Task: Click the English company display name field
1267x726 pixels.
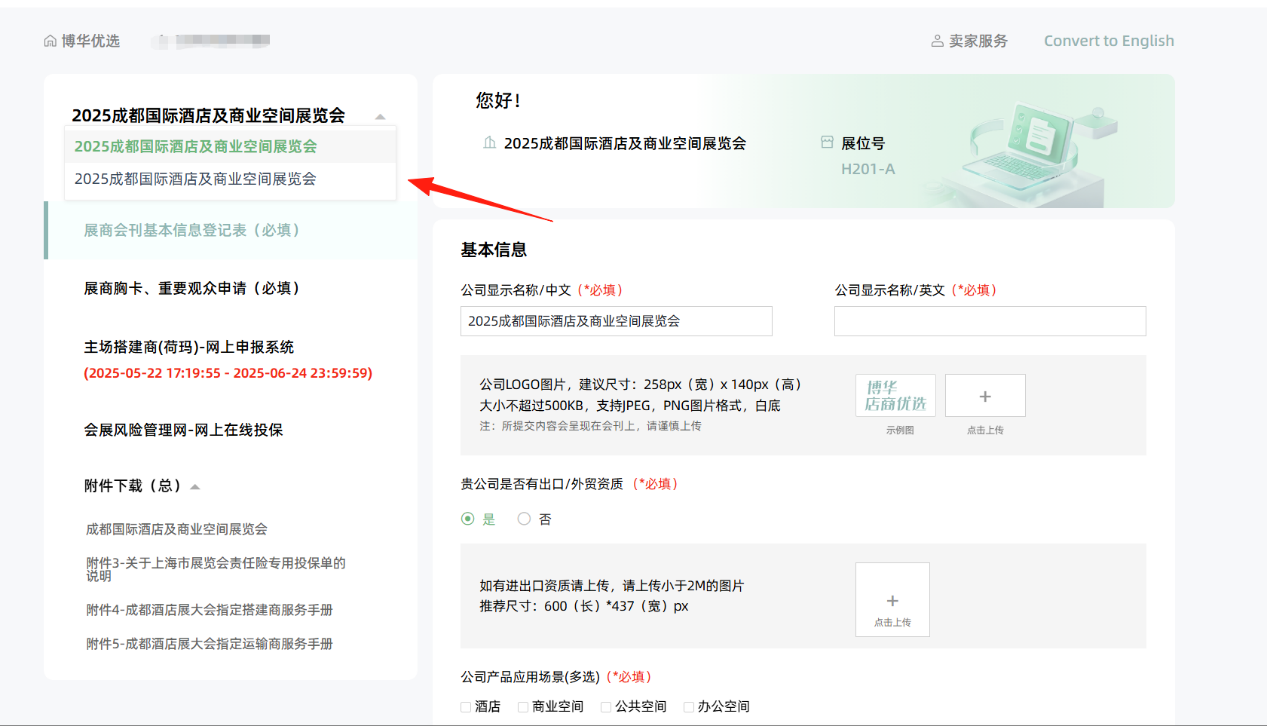Action: [x=989, y=321]
